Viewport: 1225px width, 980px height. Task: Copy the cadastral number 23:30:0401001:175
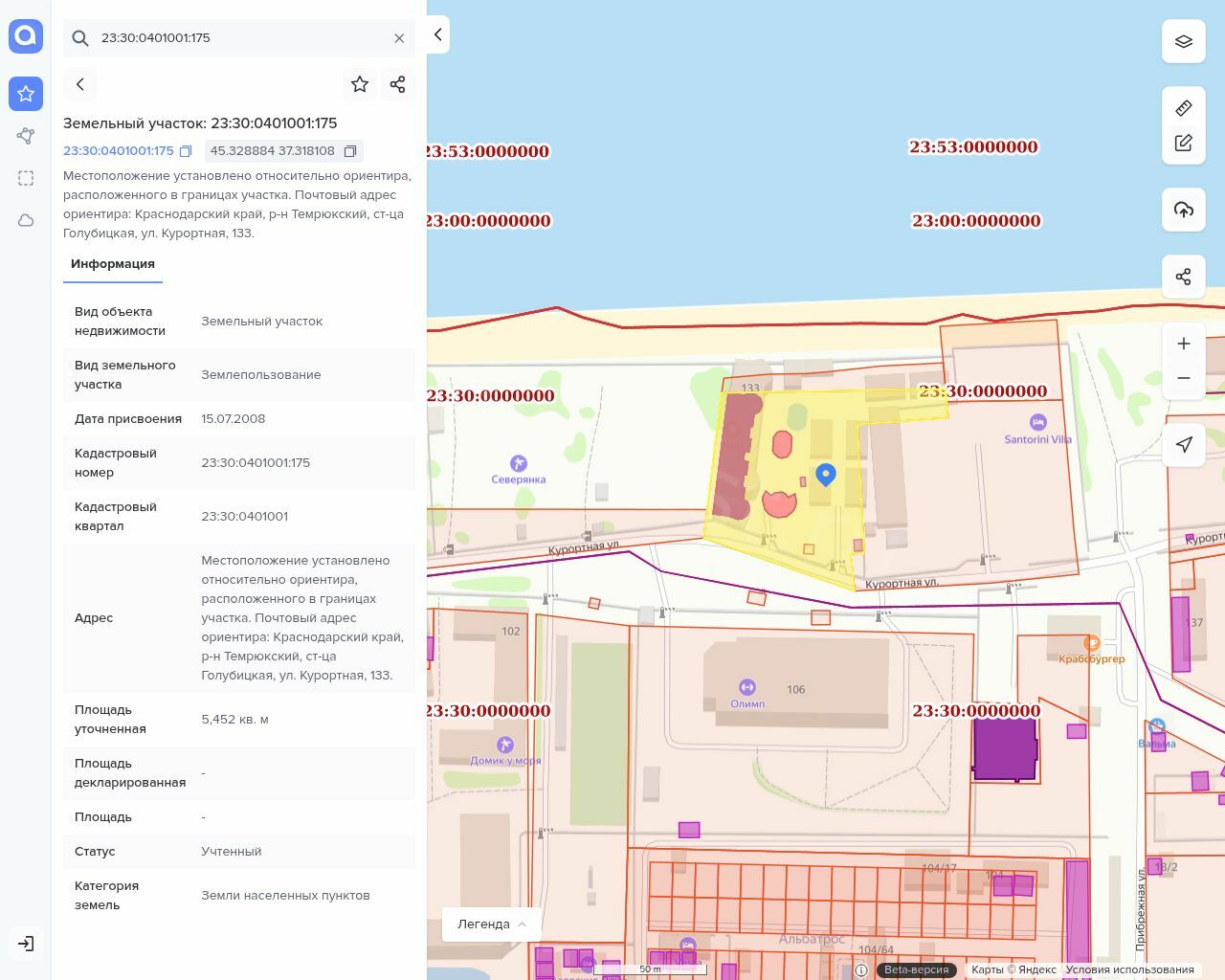(186, 151)
